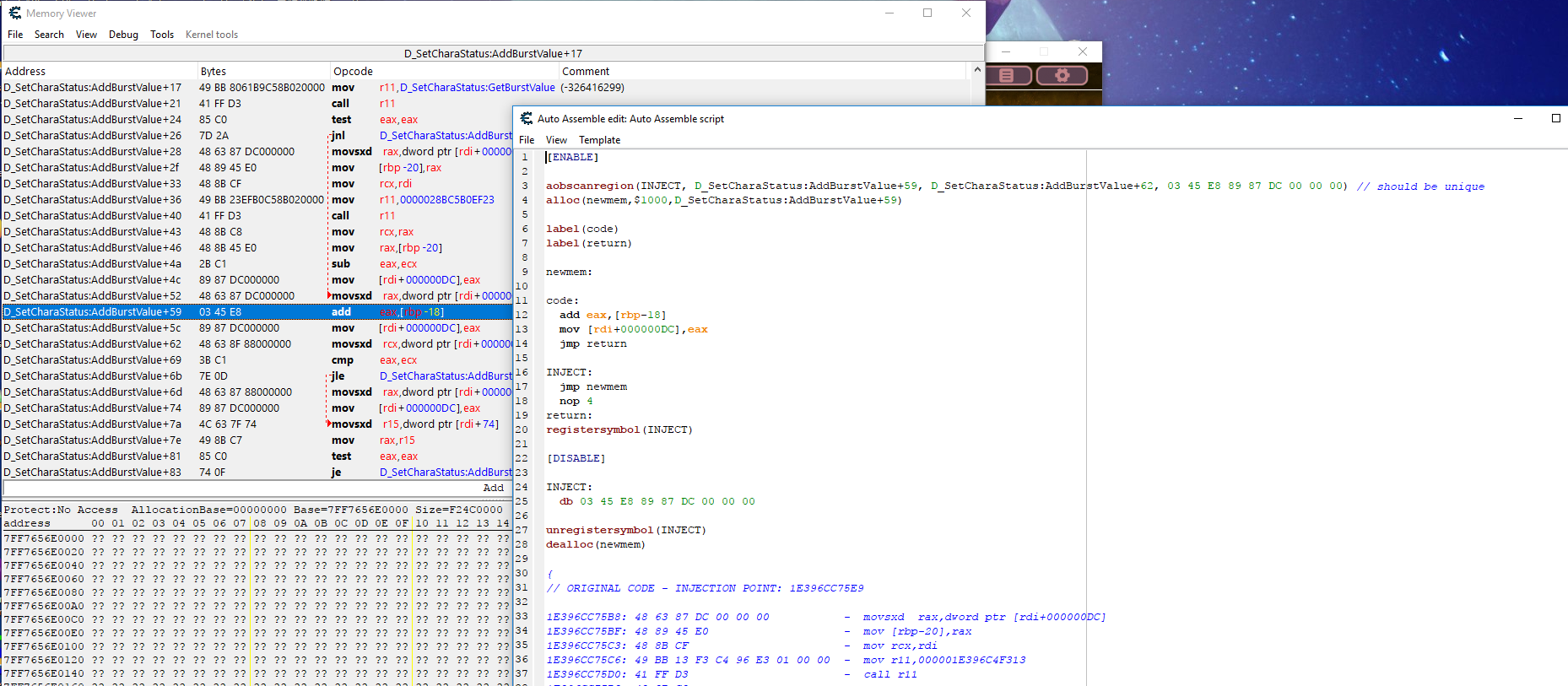The image size is (1568, 686).
Task: Click the Cheat Engine icon in Memory Viewer title bar
Action: coord(14,14)
